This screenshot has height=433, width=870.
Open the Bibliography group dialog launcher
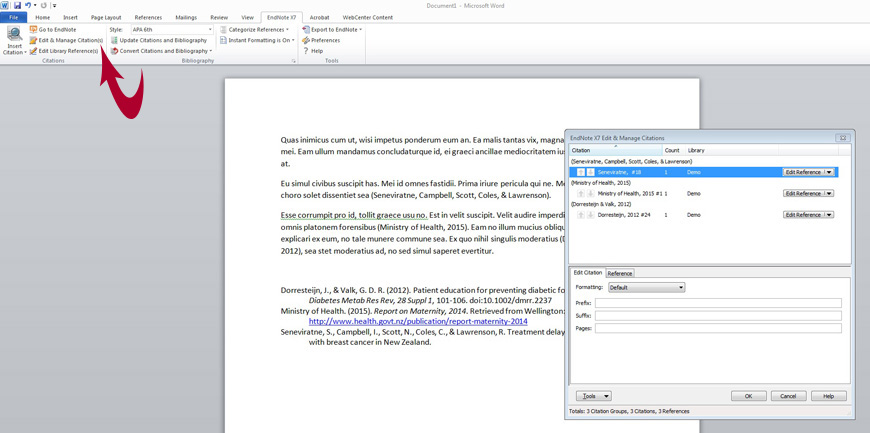tap(293, 61)
